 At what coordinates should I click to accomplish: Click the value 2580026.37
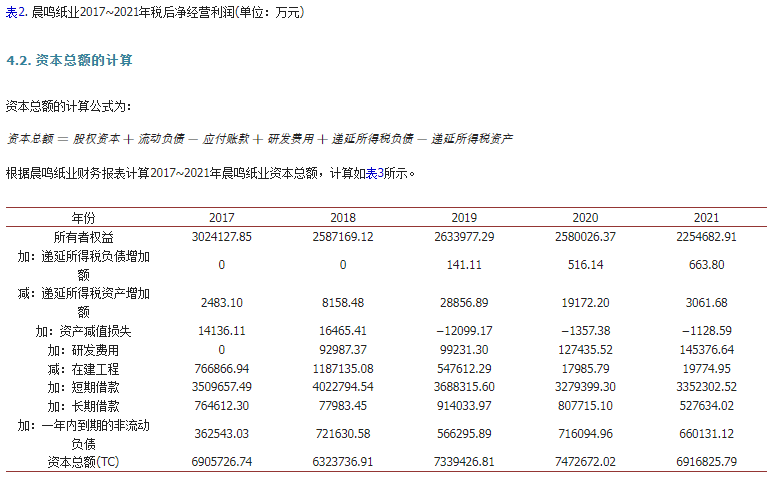(585, 237)
